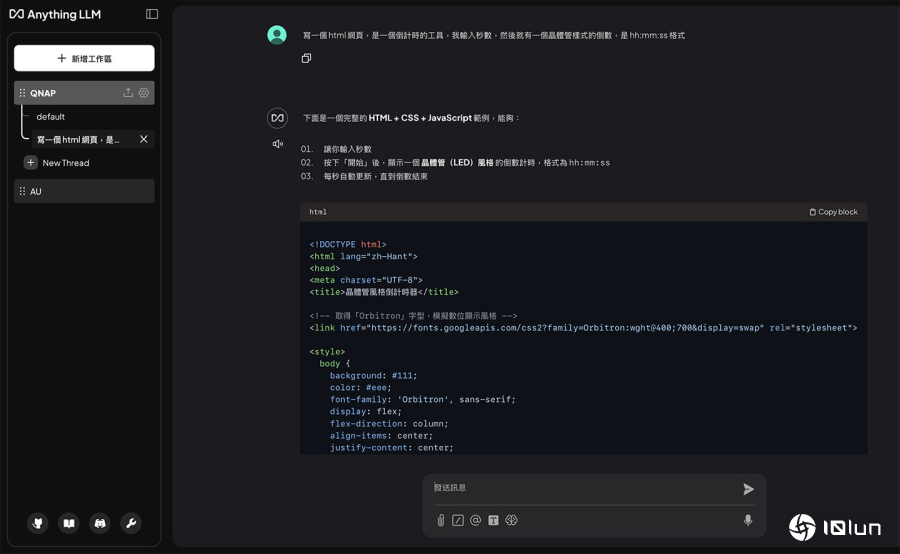Open QNAP workspace settings gear

click(x=144, y=93)
